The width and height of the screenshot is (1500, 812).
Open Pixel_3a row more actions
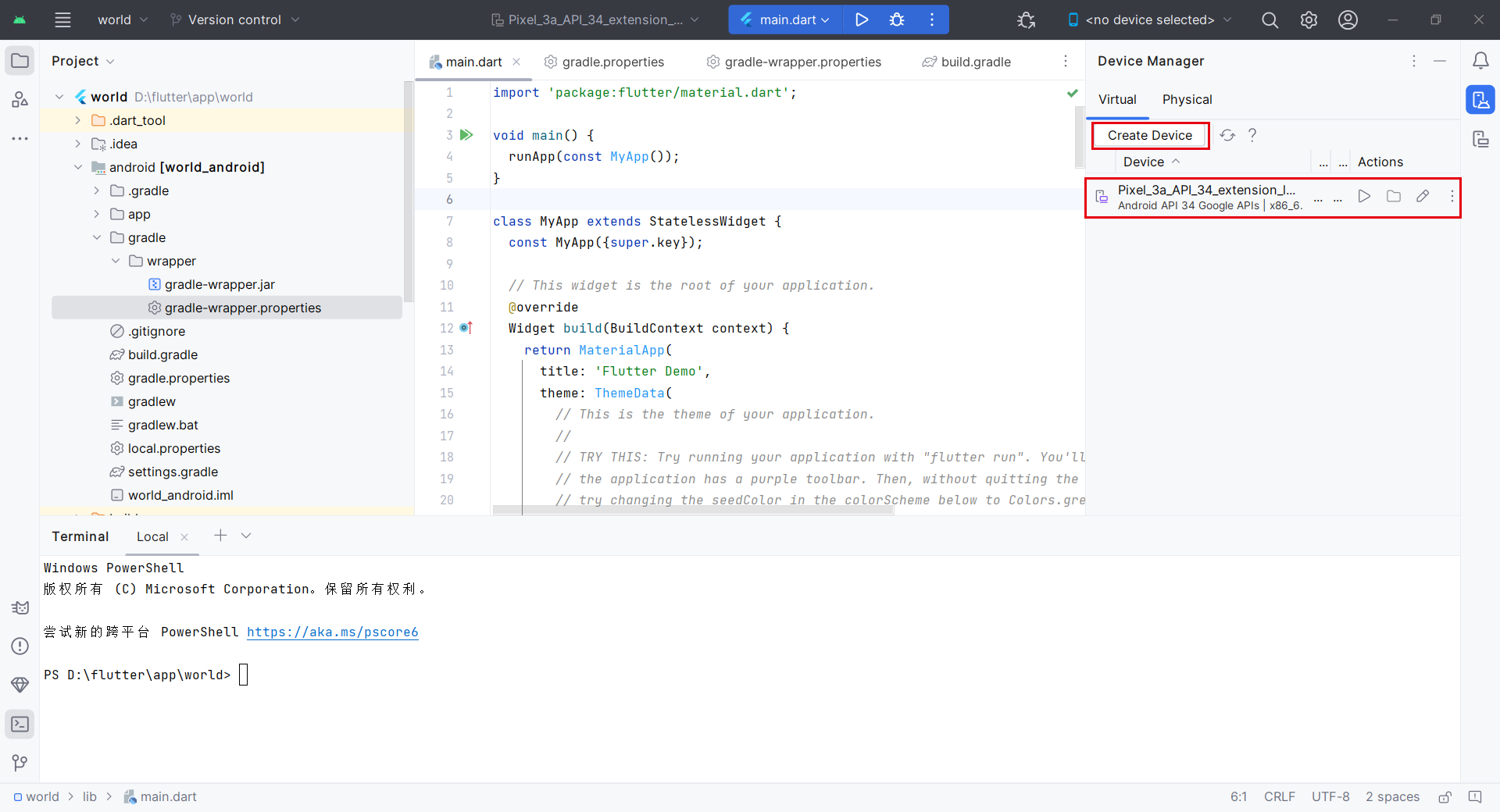pyautogui.click(x=1452, y=197)
